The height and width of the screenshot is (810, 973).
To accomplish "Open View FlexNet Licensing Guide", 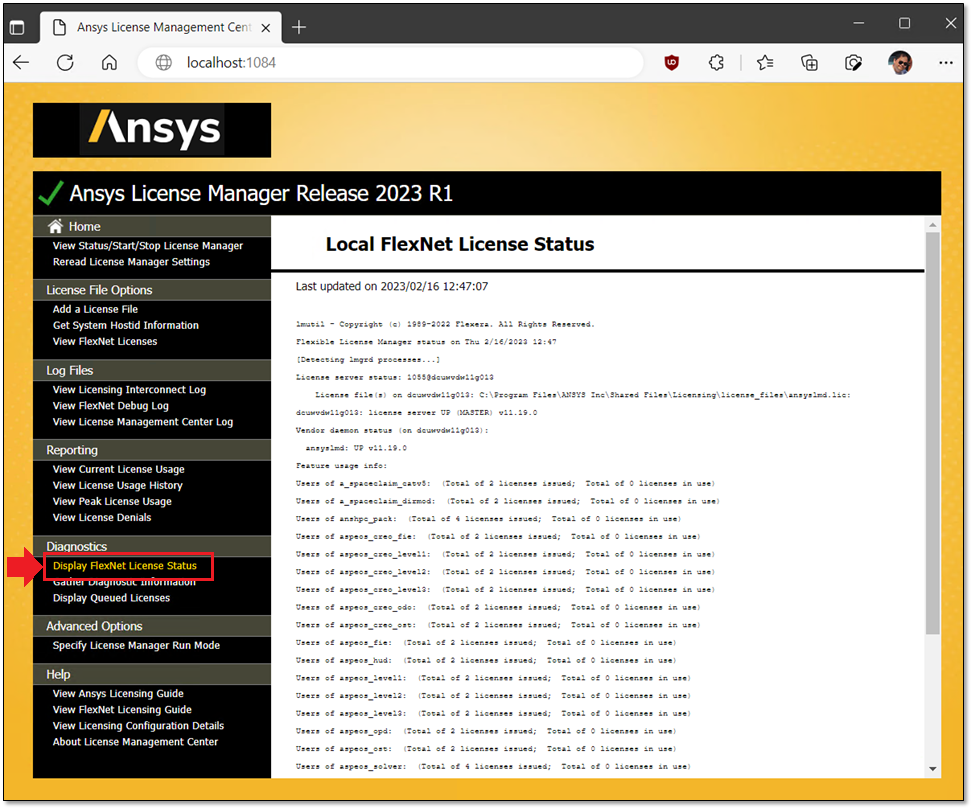I will 122,710.
